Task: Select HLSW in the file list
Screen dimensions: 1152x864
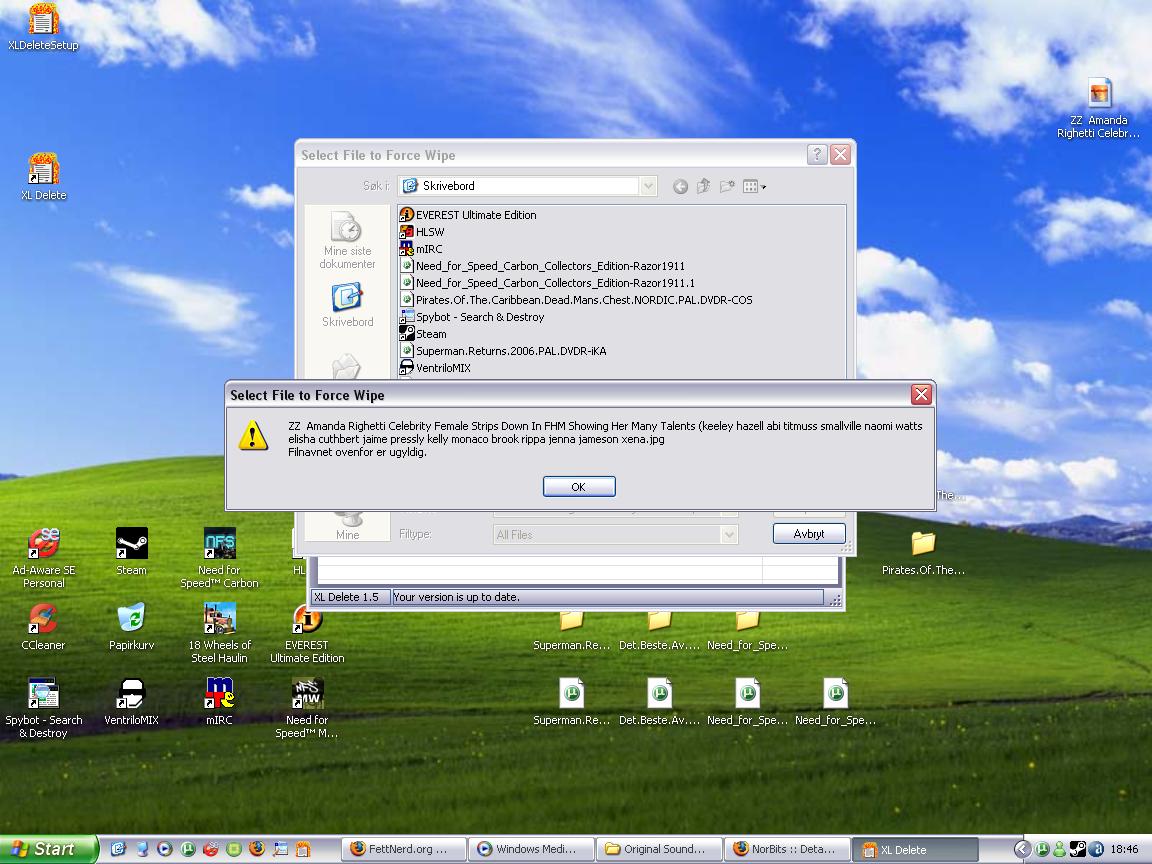Action: click(422, 231)
